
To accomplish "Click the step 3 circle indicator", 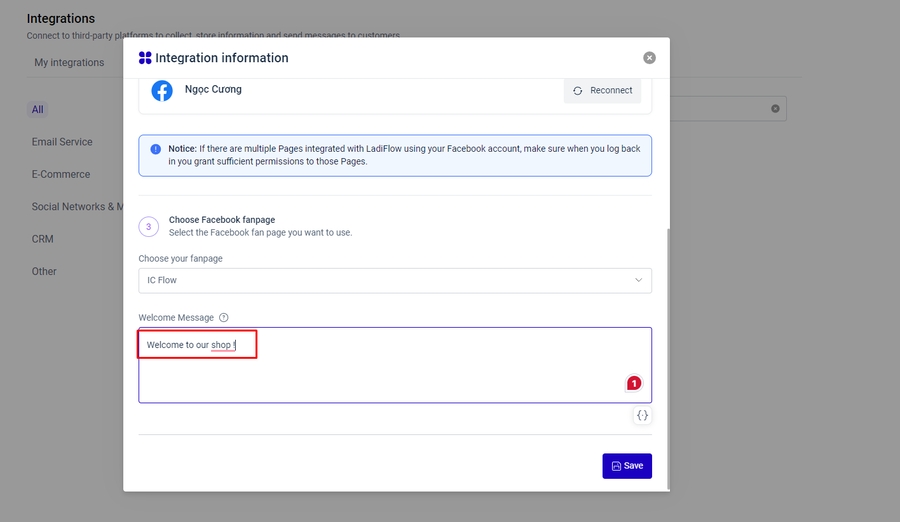I will [x=148, y=227].
